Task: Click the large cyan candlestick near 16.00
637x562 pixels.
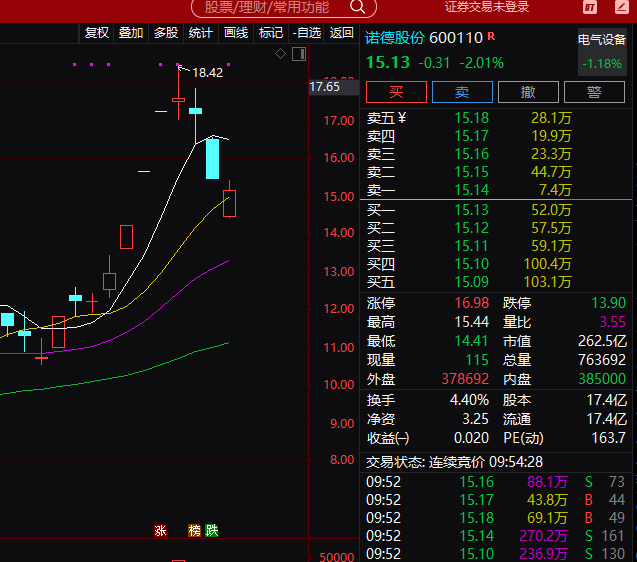Action: (212, 158)
